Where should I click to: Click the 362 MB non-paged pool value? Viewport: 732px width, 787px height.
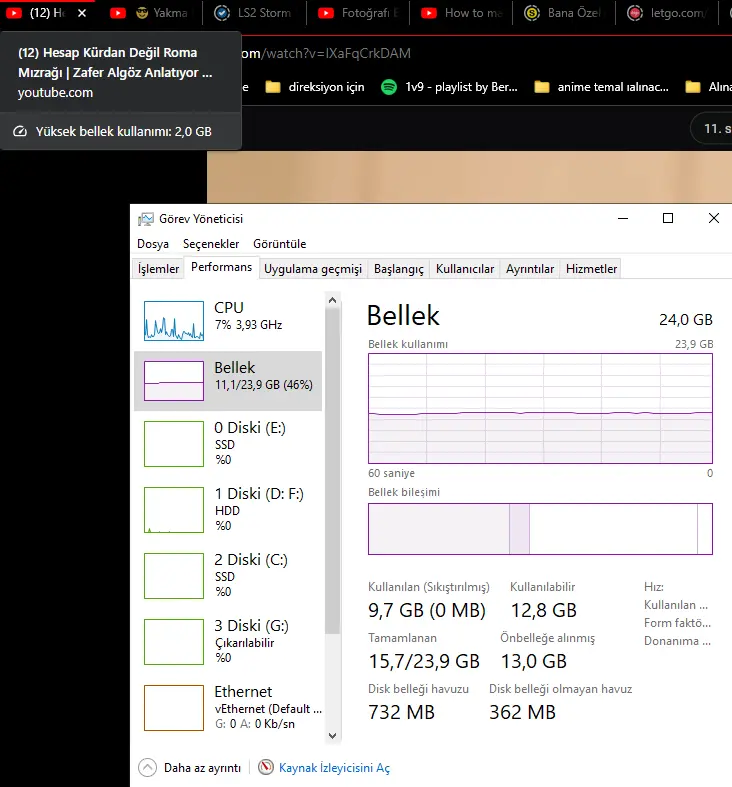coord(523,712)
